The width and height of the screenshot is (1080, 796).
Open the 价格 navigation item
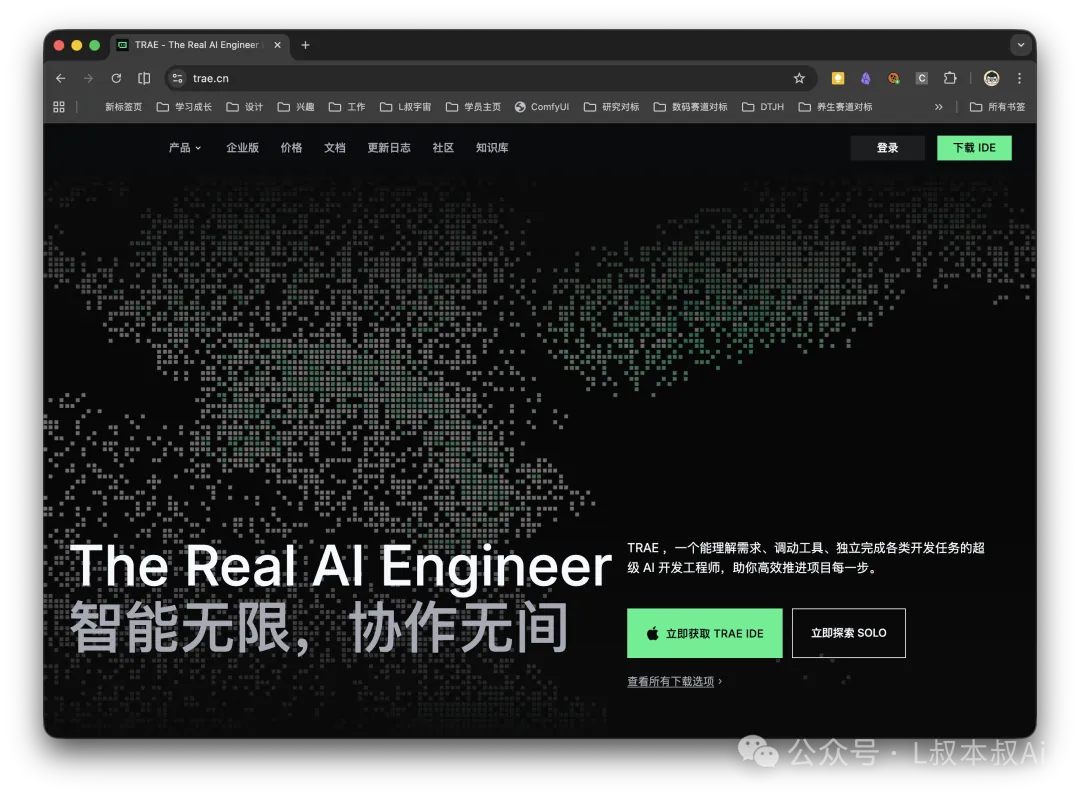pos(291,147)
